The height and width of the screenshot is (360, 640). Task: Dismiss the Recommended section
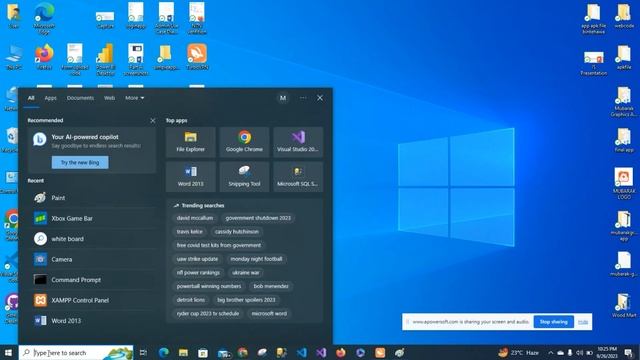pos(153,120)
